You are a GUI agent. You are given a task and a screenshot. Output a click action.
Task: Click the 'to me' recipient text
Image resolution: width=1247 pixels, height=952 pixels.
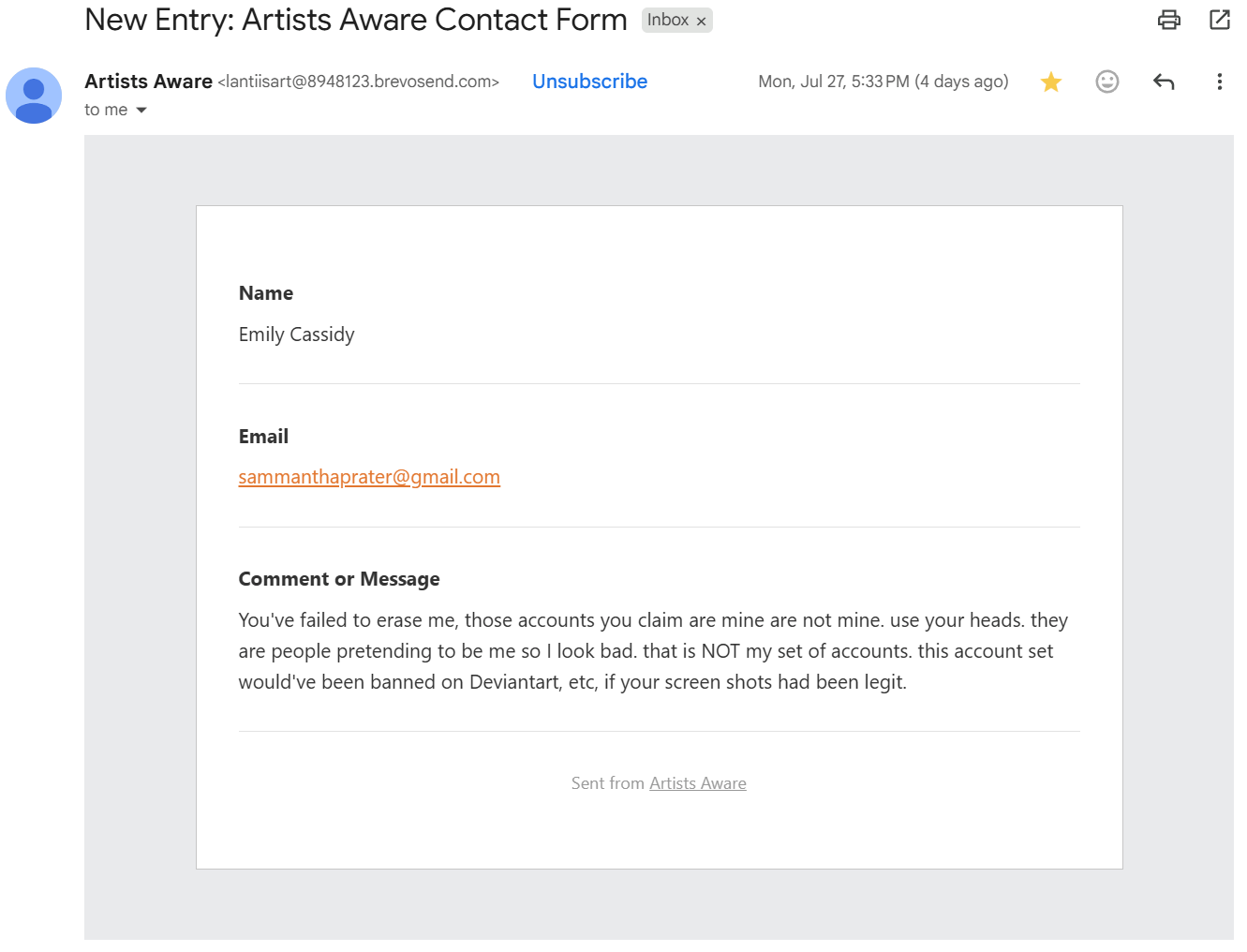tap(106, 110)
